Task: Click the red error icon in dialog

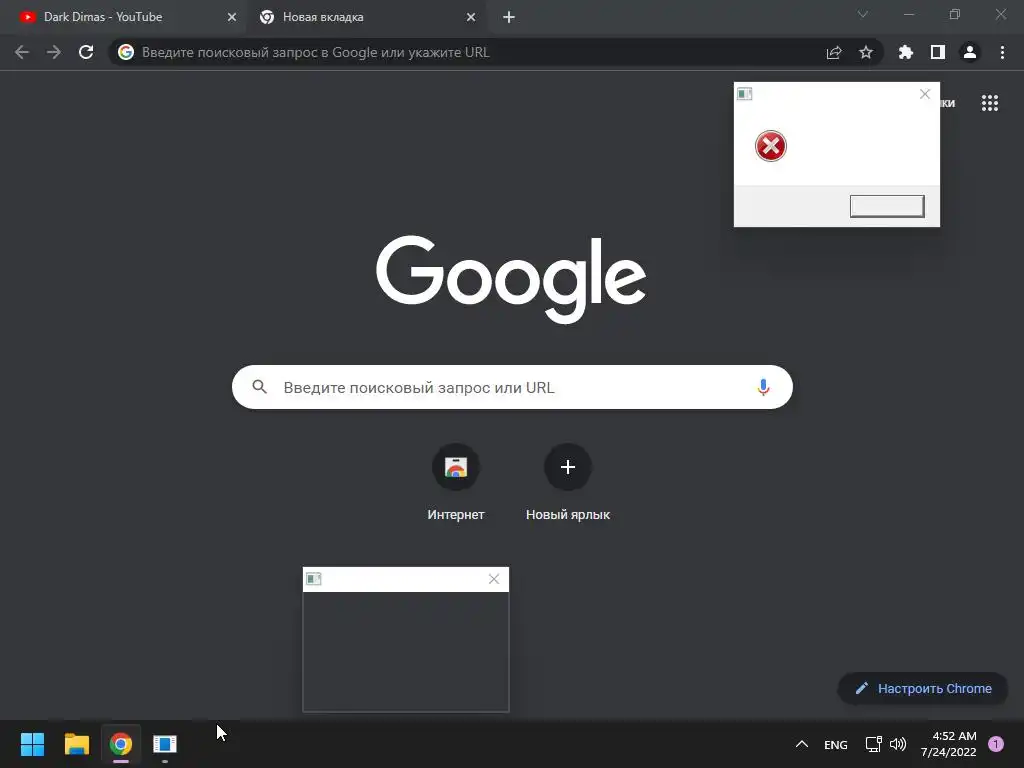Action: pos(771,146)
